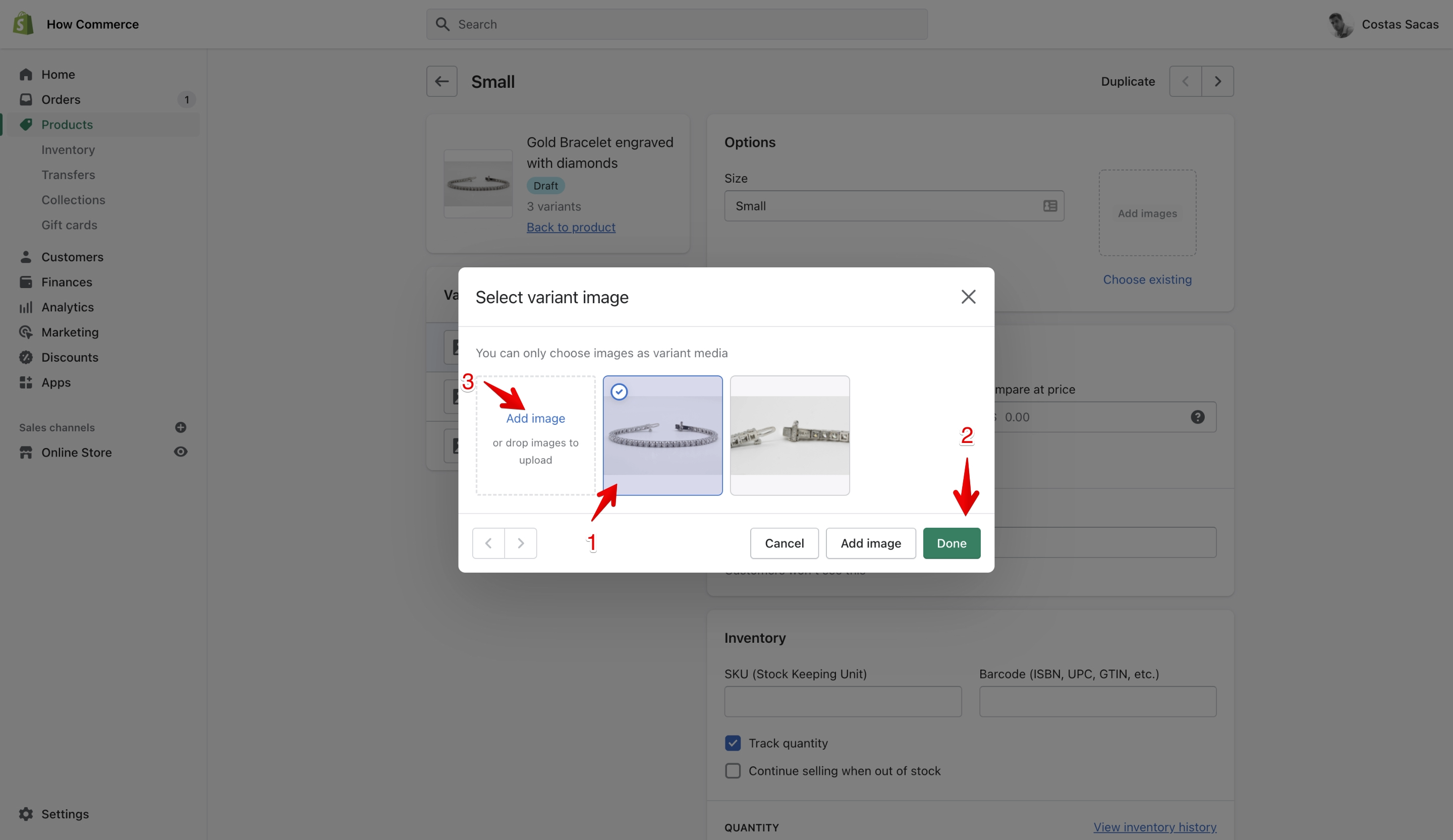Click the Size field list icon

pos(1050,206)
